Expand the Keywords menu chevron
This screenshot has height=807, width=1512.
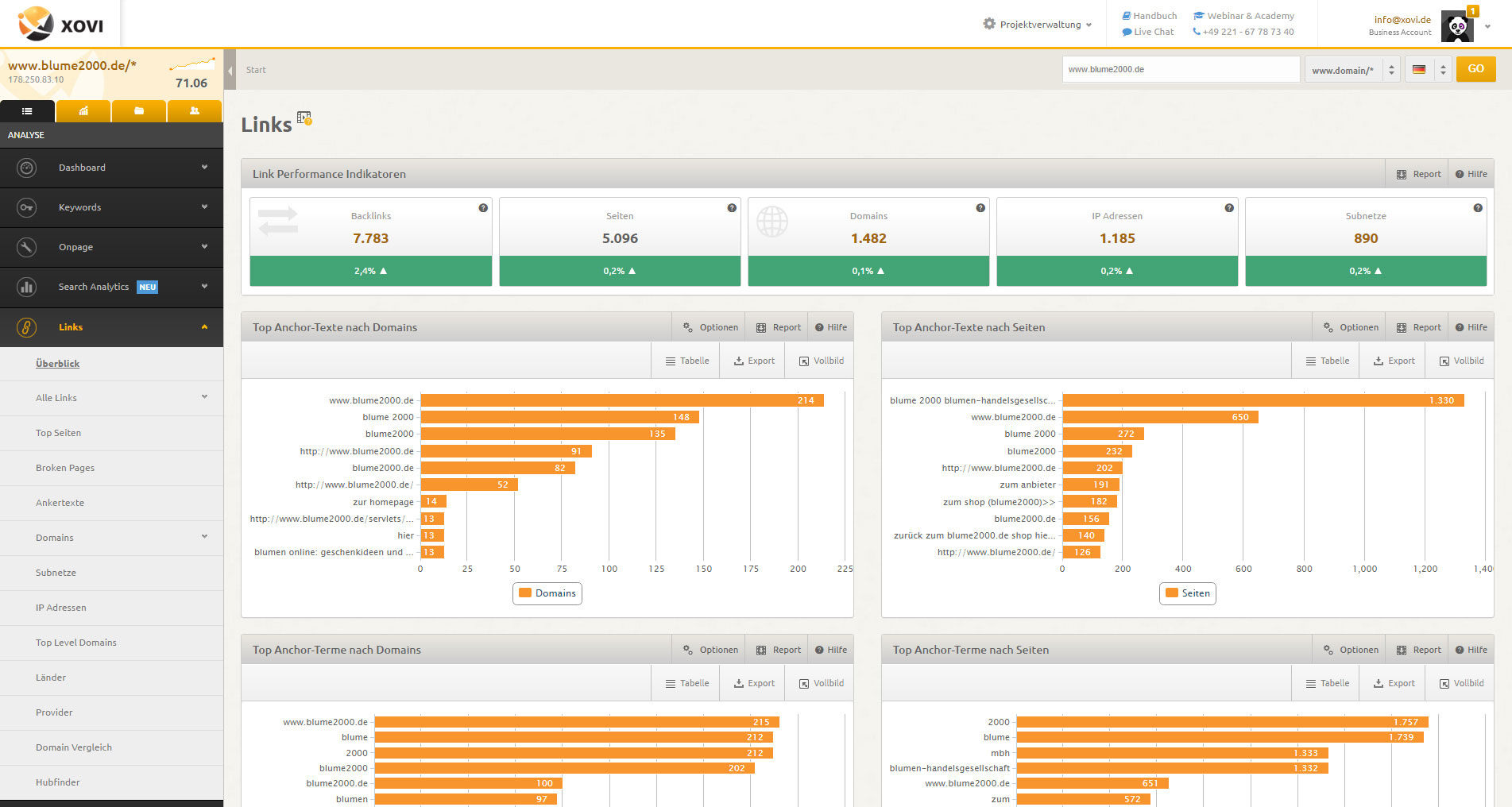pos(204,207)
